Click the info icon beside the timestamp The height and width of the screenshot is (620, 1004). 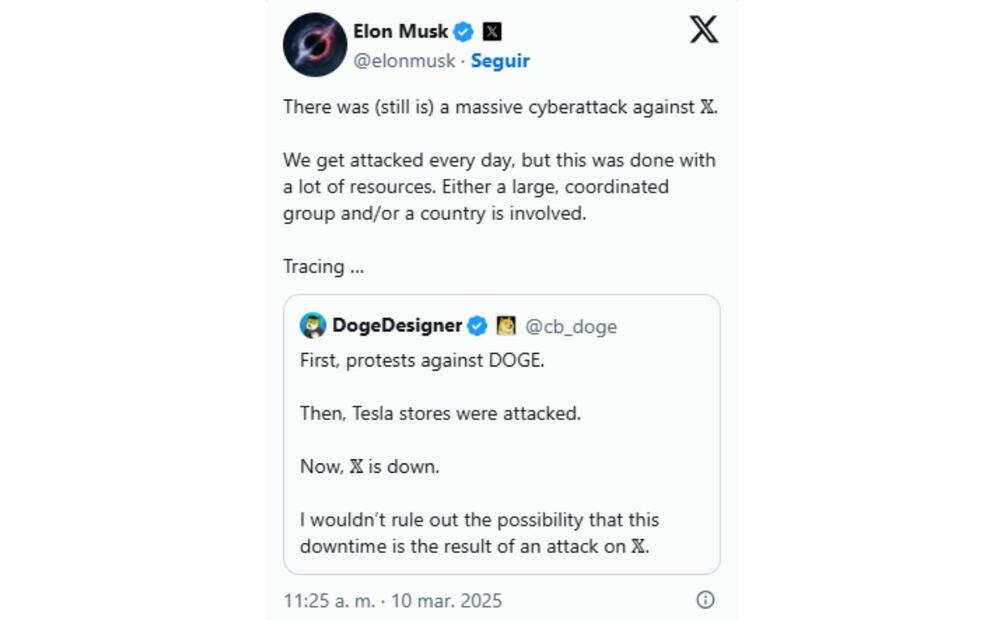point(705,600)
